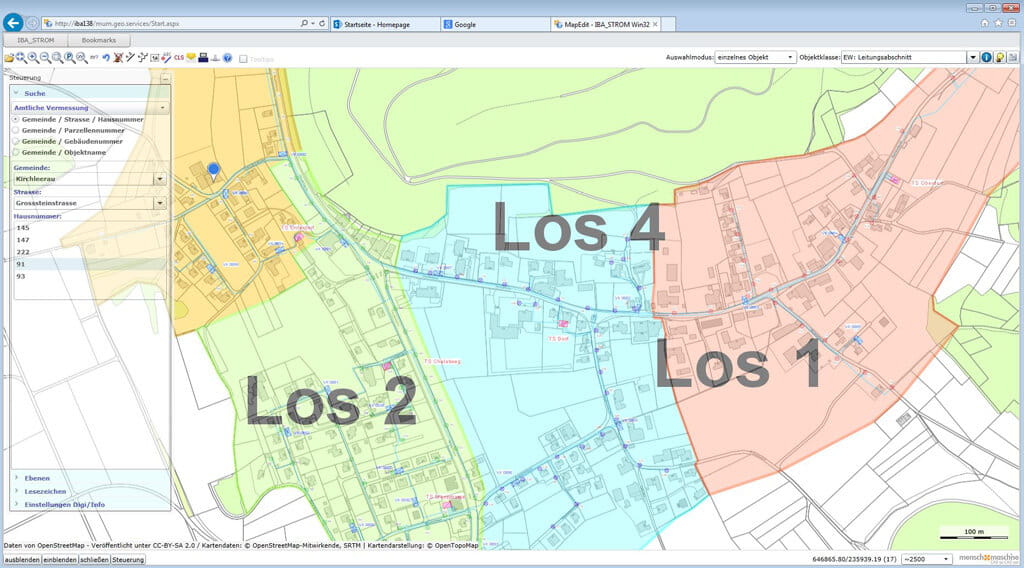Image resolution: width=1024 pixels, height=568 pixels.
Task: Click the print map icon
Action: pyautogui.click(x=202, y=58)
